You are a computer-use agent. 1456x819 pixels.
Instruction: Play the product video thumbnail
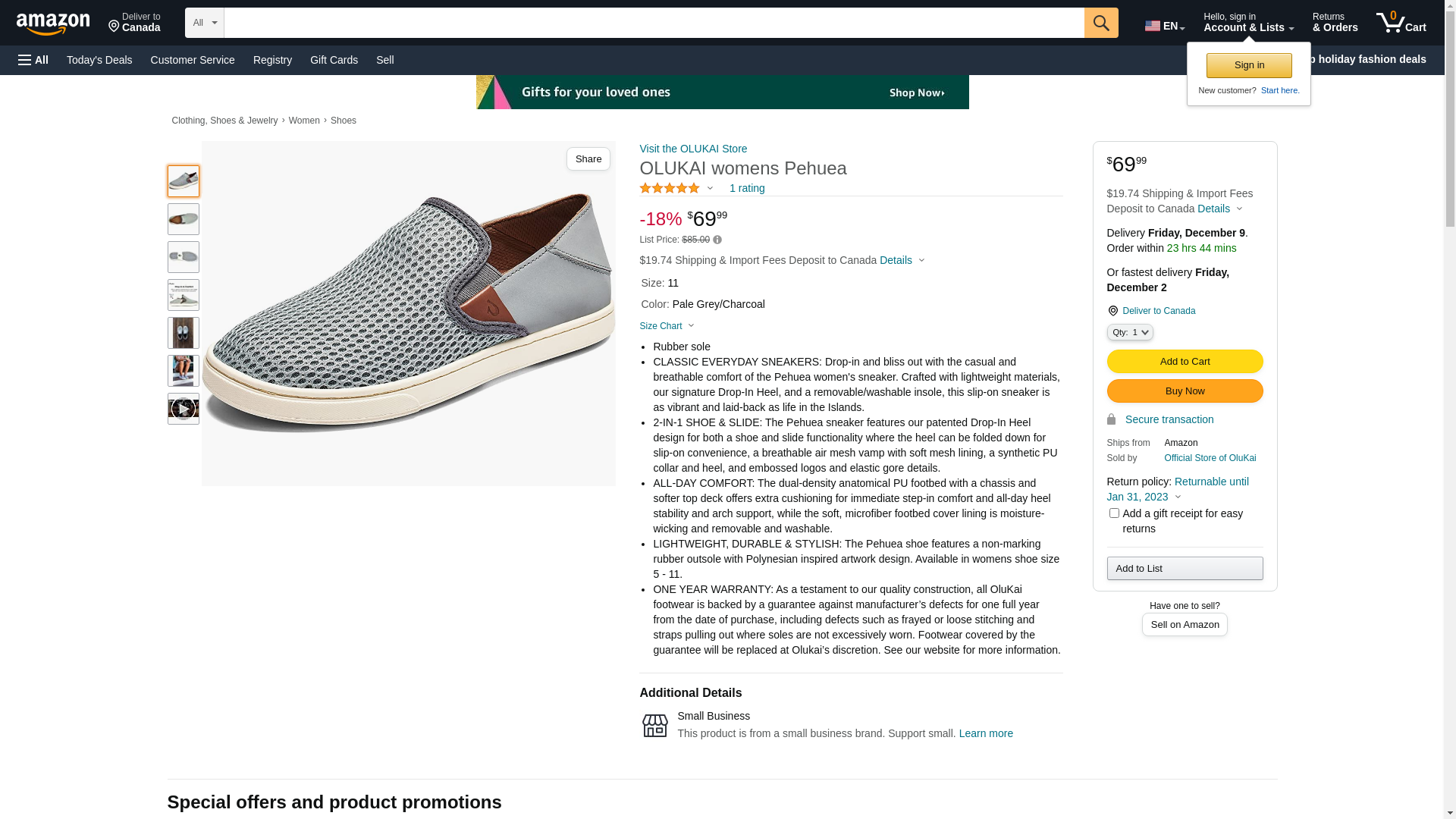tap(183, 409)
